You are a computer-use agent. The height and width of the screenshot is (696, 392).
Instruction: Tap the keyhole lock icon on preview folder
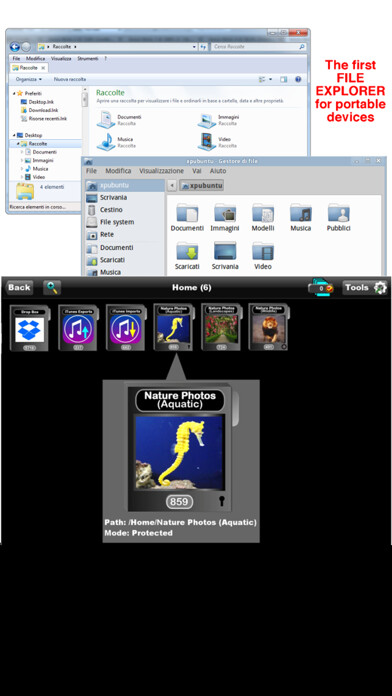(x=221, y=501)
